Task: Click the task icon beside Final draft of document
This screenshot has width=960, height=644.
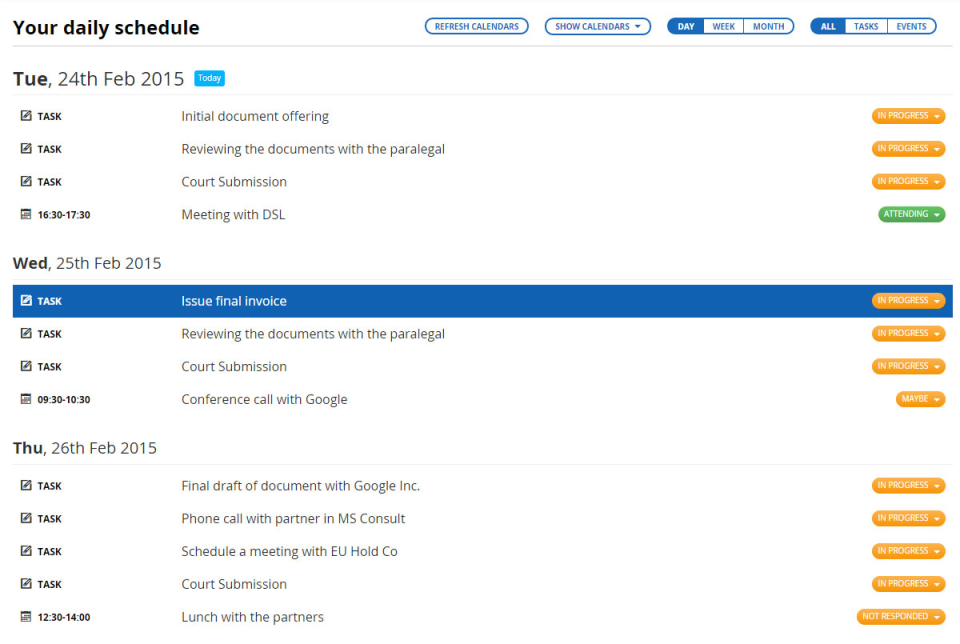Action: coord(25,485)
